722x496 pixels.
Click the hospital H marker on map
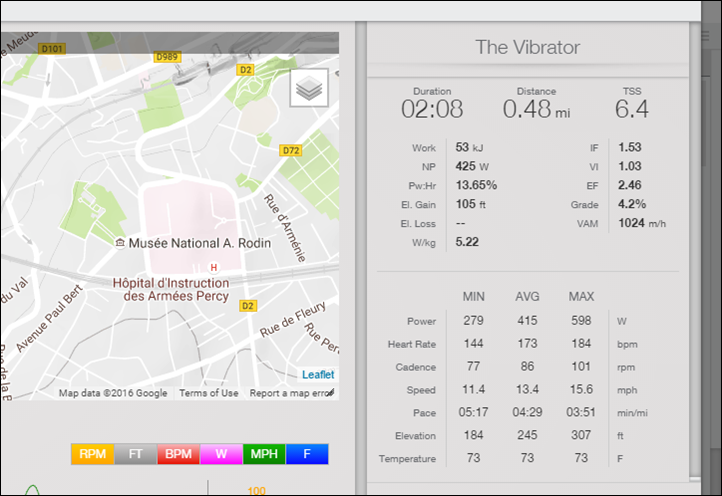pyautogui.click(x=213, y=267)
